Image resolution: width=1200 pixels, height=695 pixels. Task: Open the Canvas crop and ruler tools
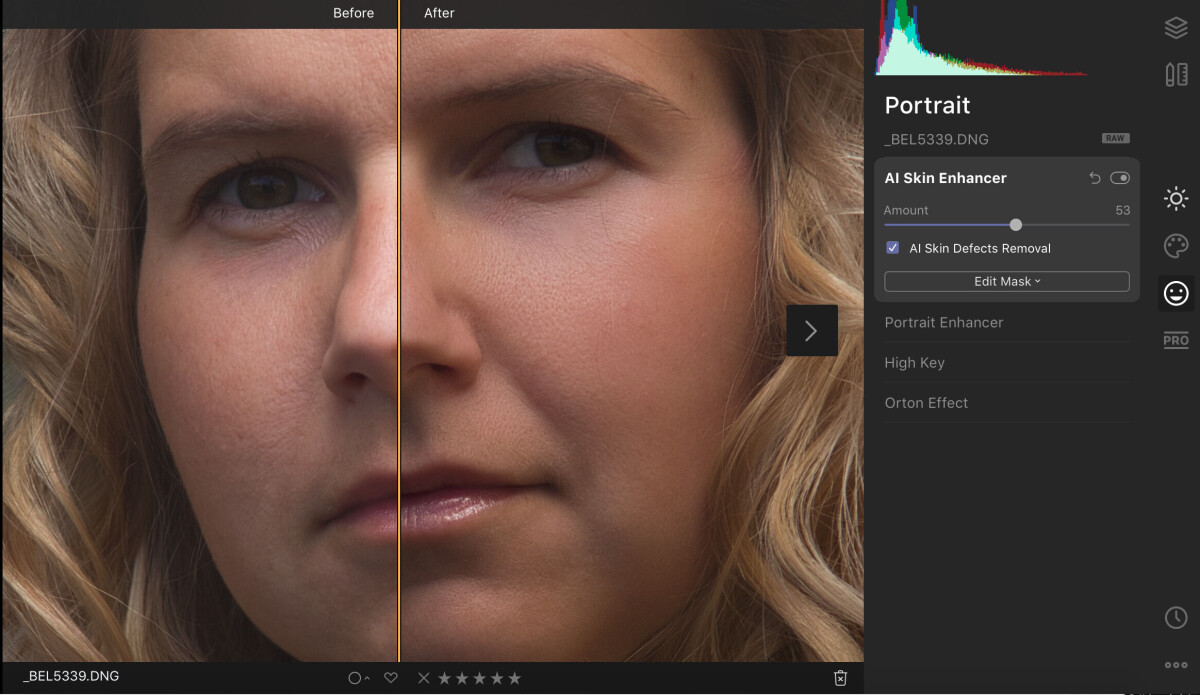(1176, 74)
